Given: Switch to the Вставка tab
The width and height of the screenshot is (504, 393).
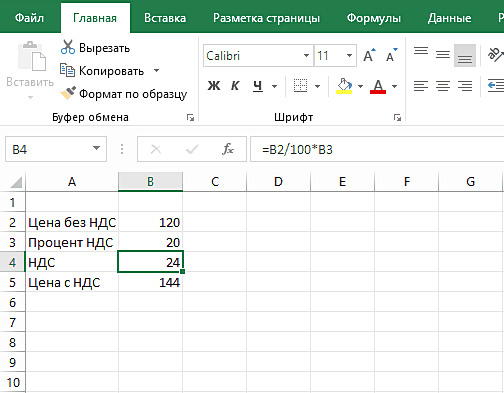Looking at the screenshot, I should 165,18.
